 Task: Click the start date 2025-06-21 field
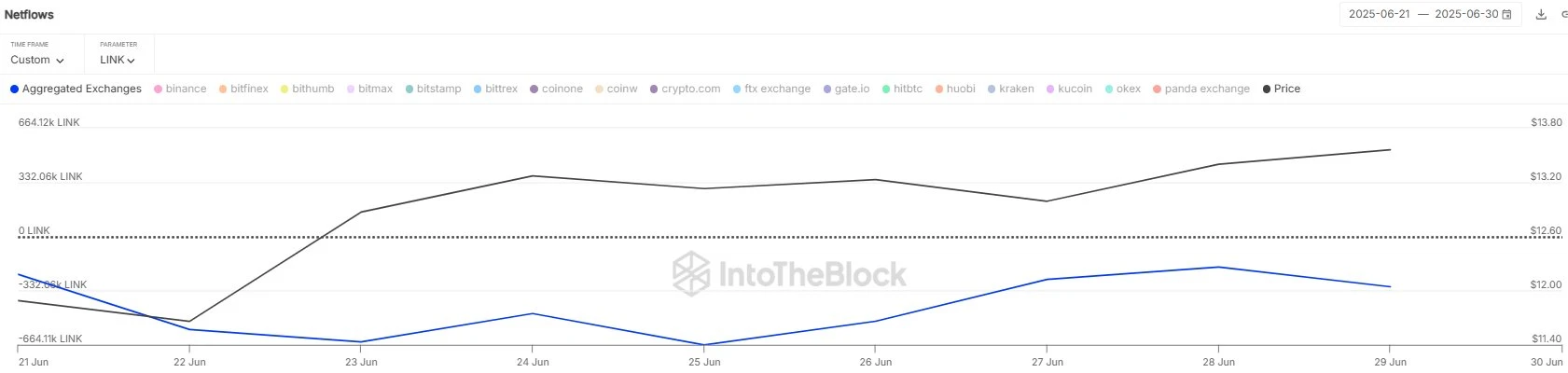(x=1379, y=15)
